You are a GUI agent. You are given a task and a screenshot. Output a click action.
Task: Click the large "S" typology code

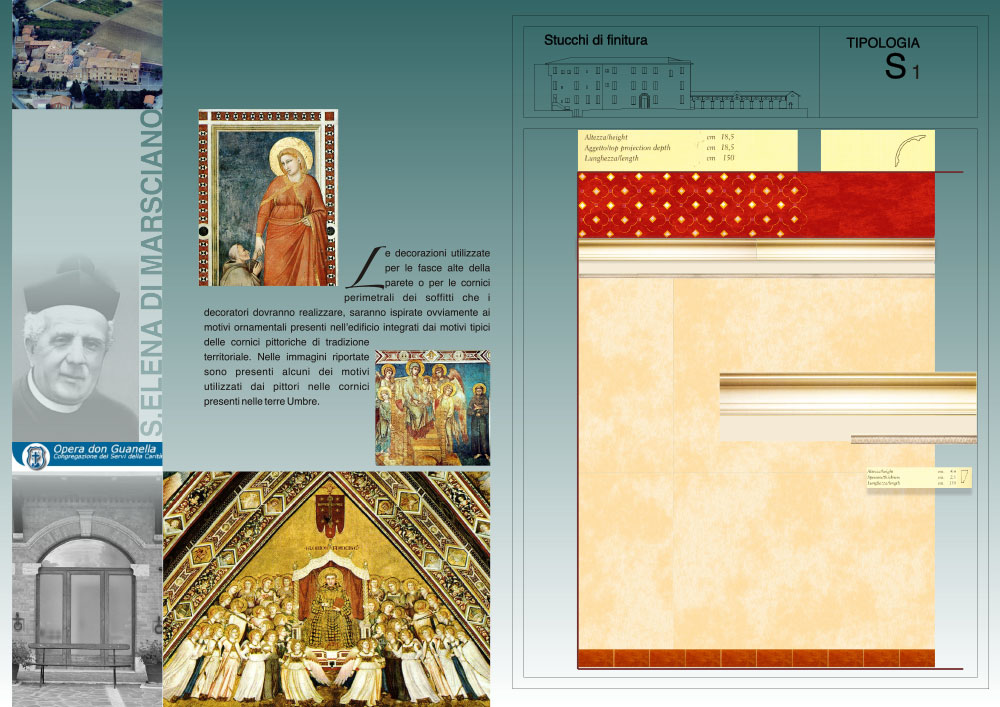(x=895, y=66)
